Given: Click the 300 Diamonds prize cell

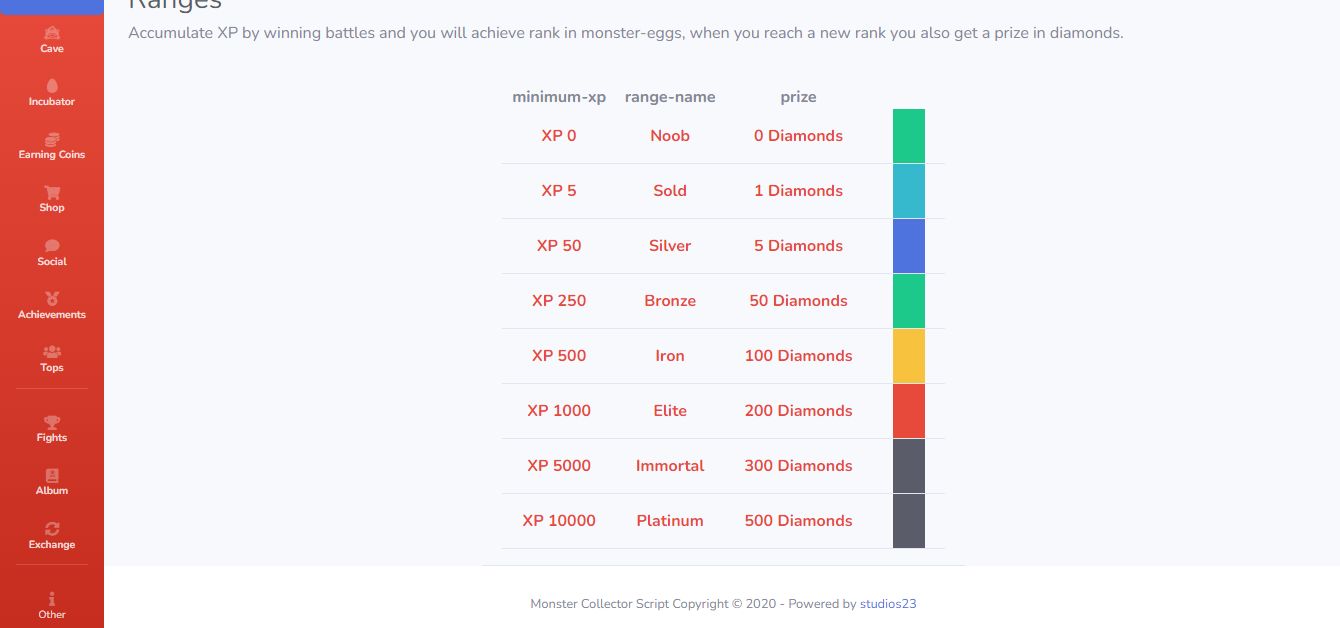Looking at the screenshot, I should click(798, 466).
